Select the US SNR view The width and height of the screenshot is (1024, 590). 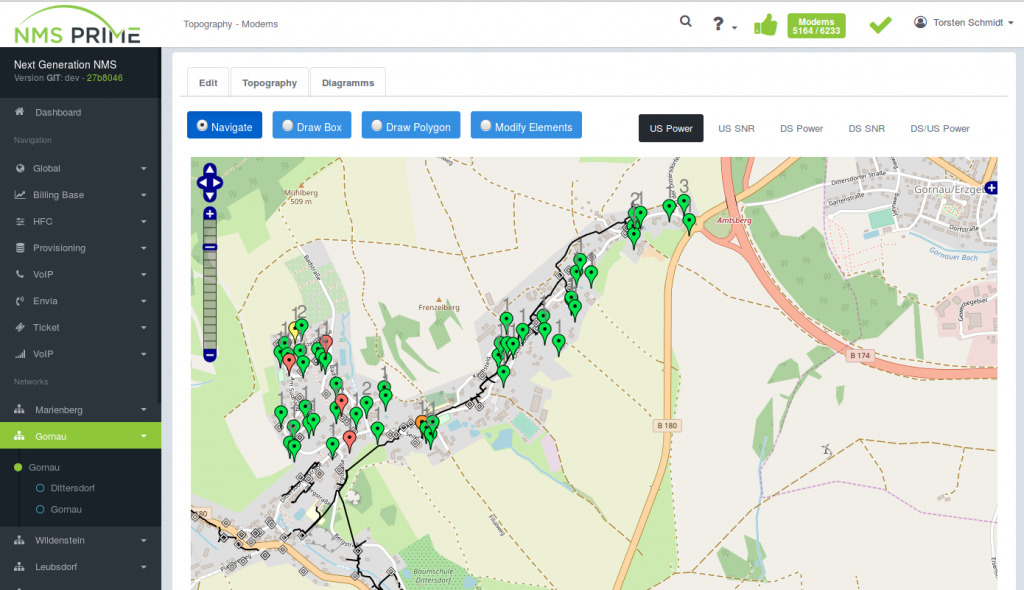pos(736,128)
